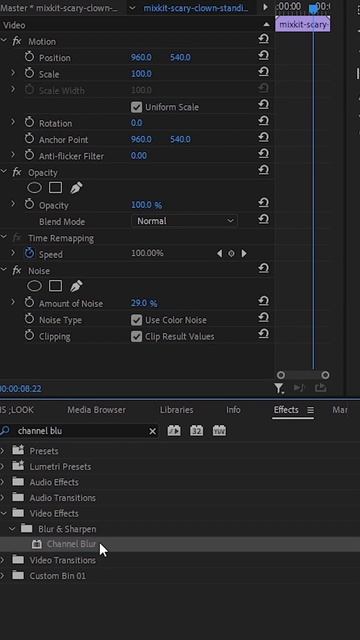Screen dimensions: 360x640
Task: Reset the Motion effect
Action: 264,39
